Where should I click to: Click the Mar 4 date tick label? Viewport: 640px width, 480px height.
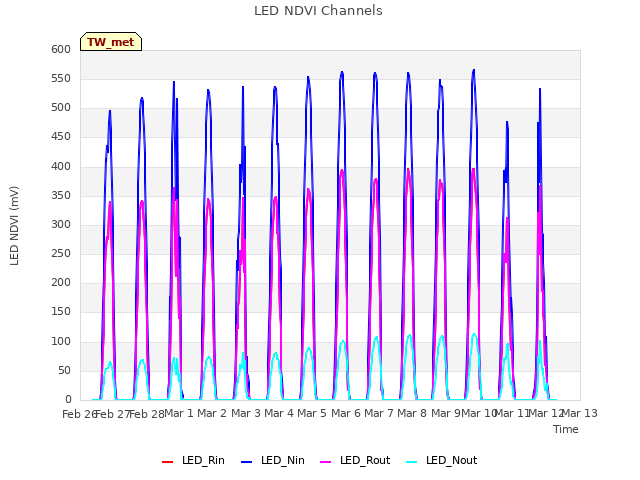279,413
